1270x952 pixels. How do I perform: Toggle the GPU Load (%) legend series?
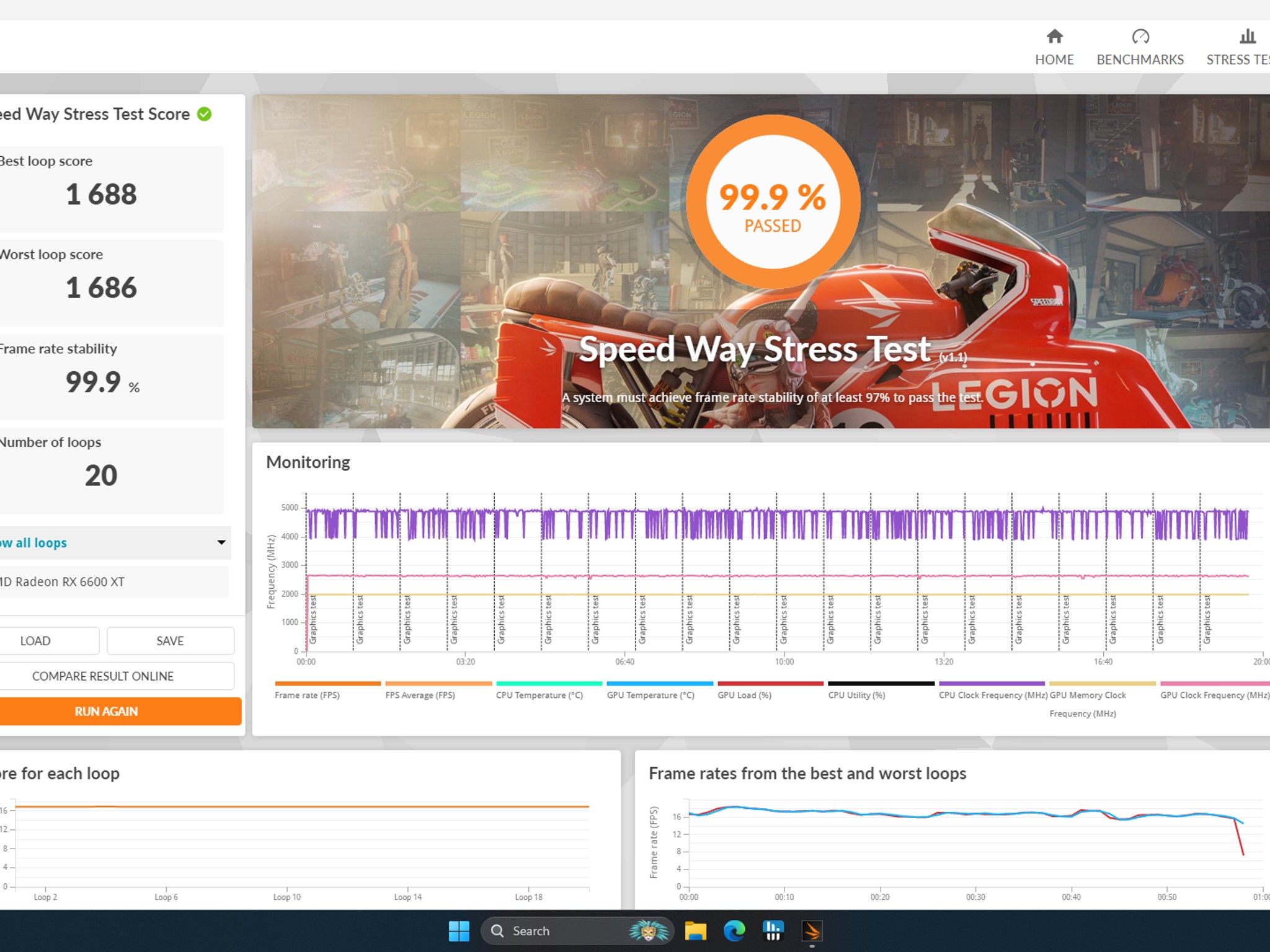coord(770,690)
